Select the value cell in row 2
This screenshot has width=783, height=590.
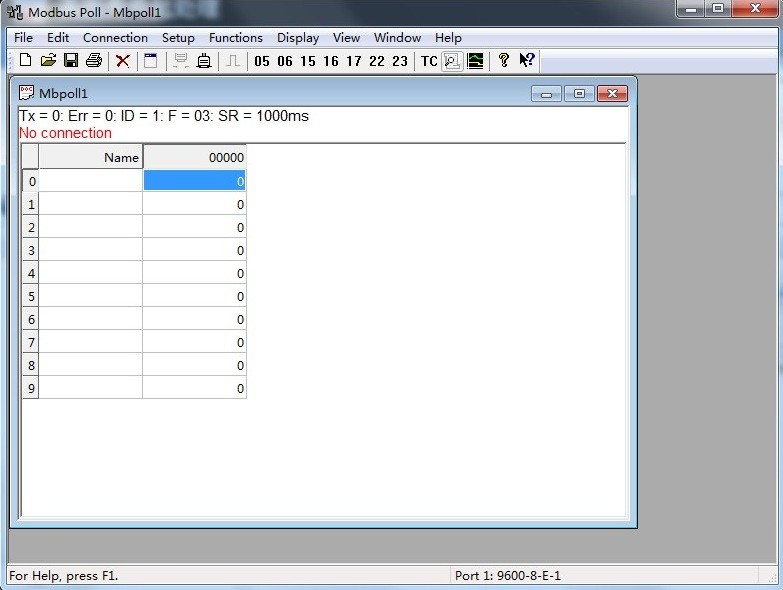194,227
